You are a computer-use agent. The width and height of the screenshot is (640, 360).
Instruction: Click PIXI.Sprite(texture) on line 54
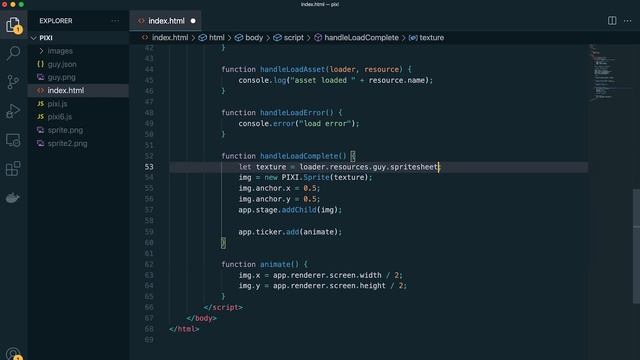coord(325,177)
